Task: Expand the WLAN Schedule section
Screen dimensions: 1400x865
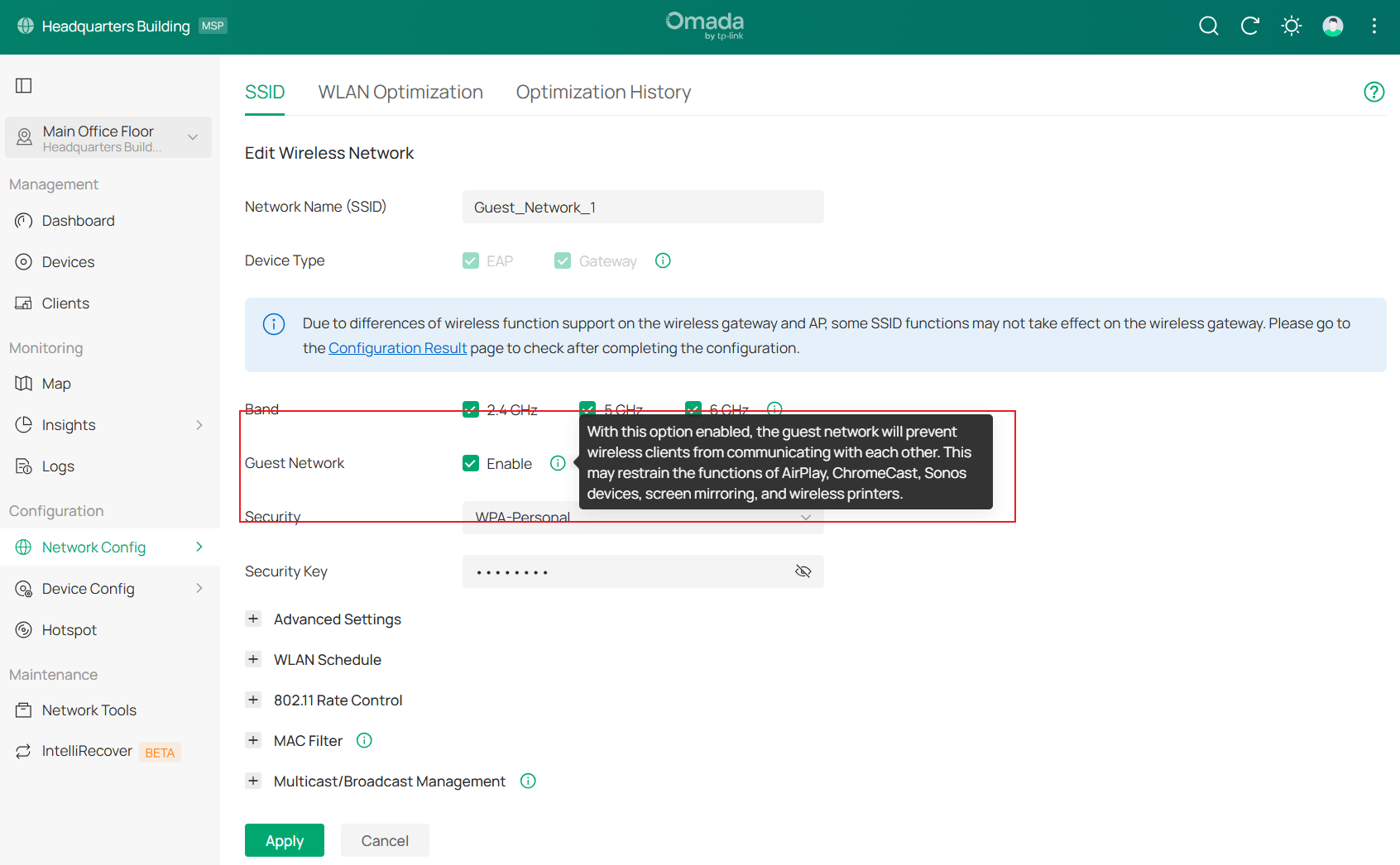Action: tap(253, 660)
